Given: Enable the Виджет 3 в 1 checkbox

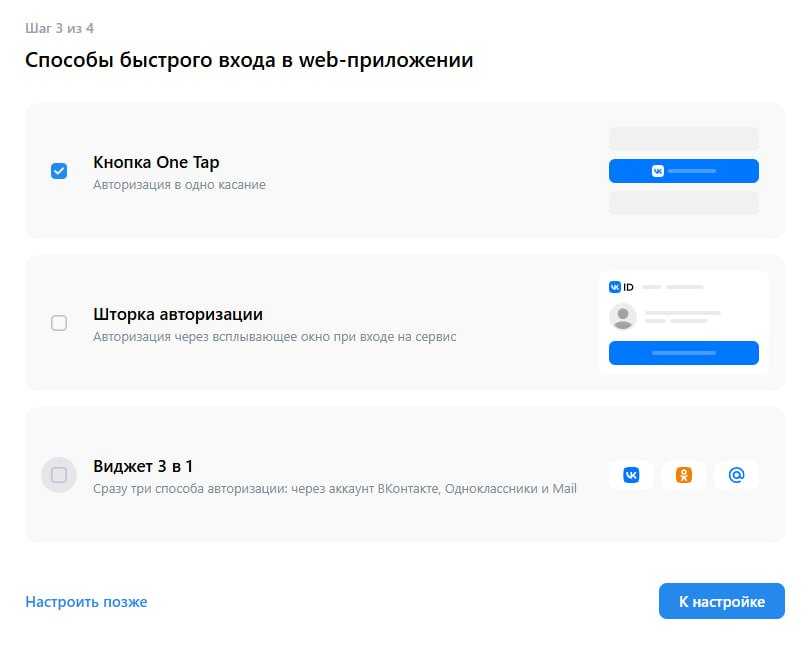Looking at the screenshot, I should click(58, 475).
